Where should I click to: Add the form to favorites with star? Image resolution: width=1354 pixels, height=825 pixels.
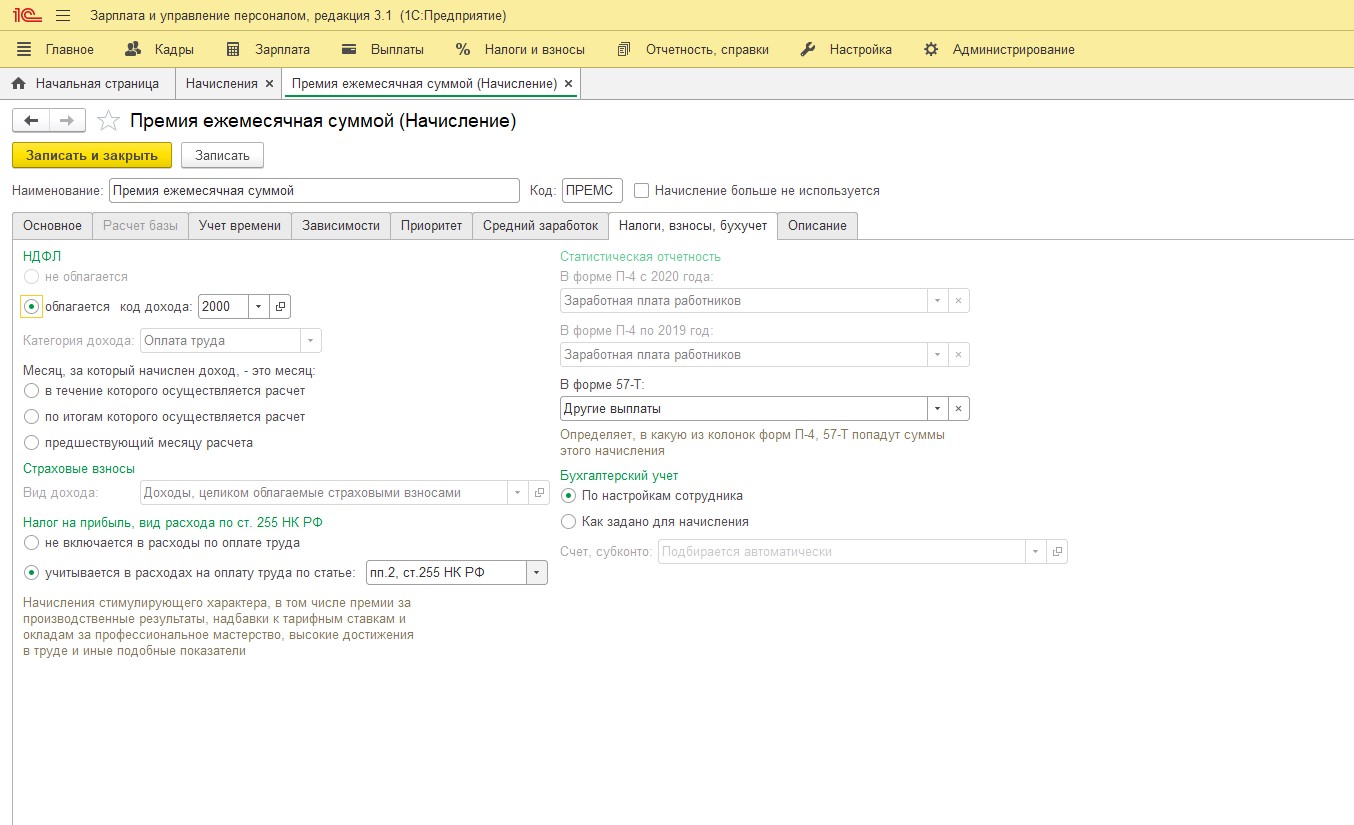coord(108,121)
